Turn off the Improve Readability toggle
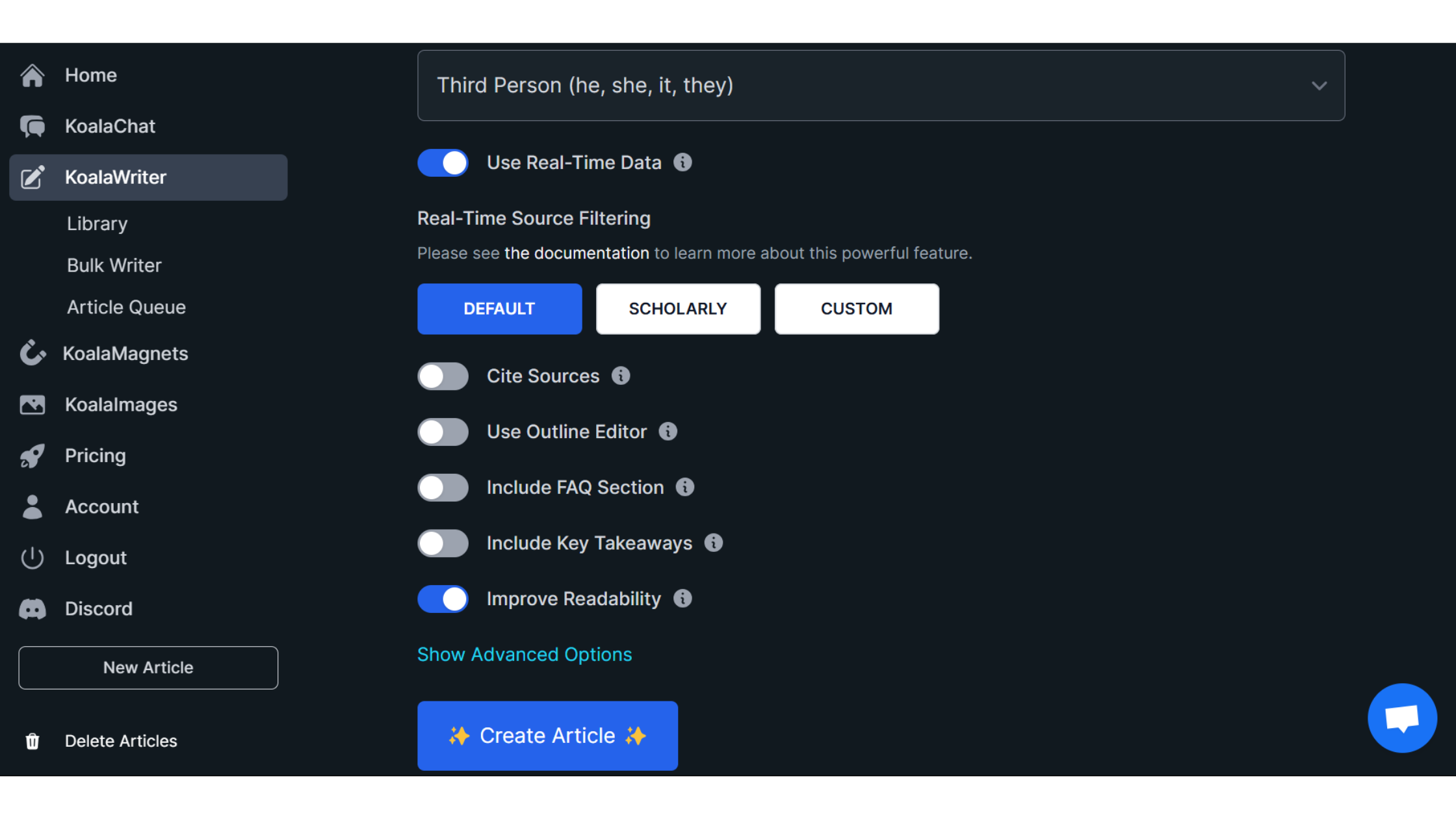1456x819 pixels. [443, 599]
